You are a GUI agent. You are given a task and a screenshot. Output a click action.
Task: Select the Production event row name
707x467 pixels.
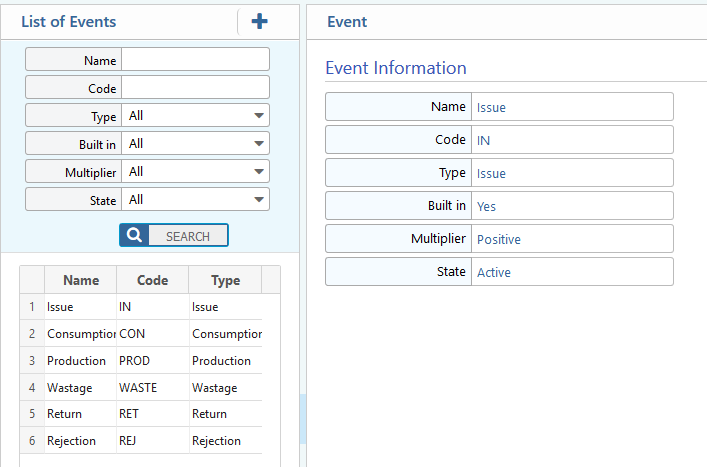tap(76, 361)
